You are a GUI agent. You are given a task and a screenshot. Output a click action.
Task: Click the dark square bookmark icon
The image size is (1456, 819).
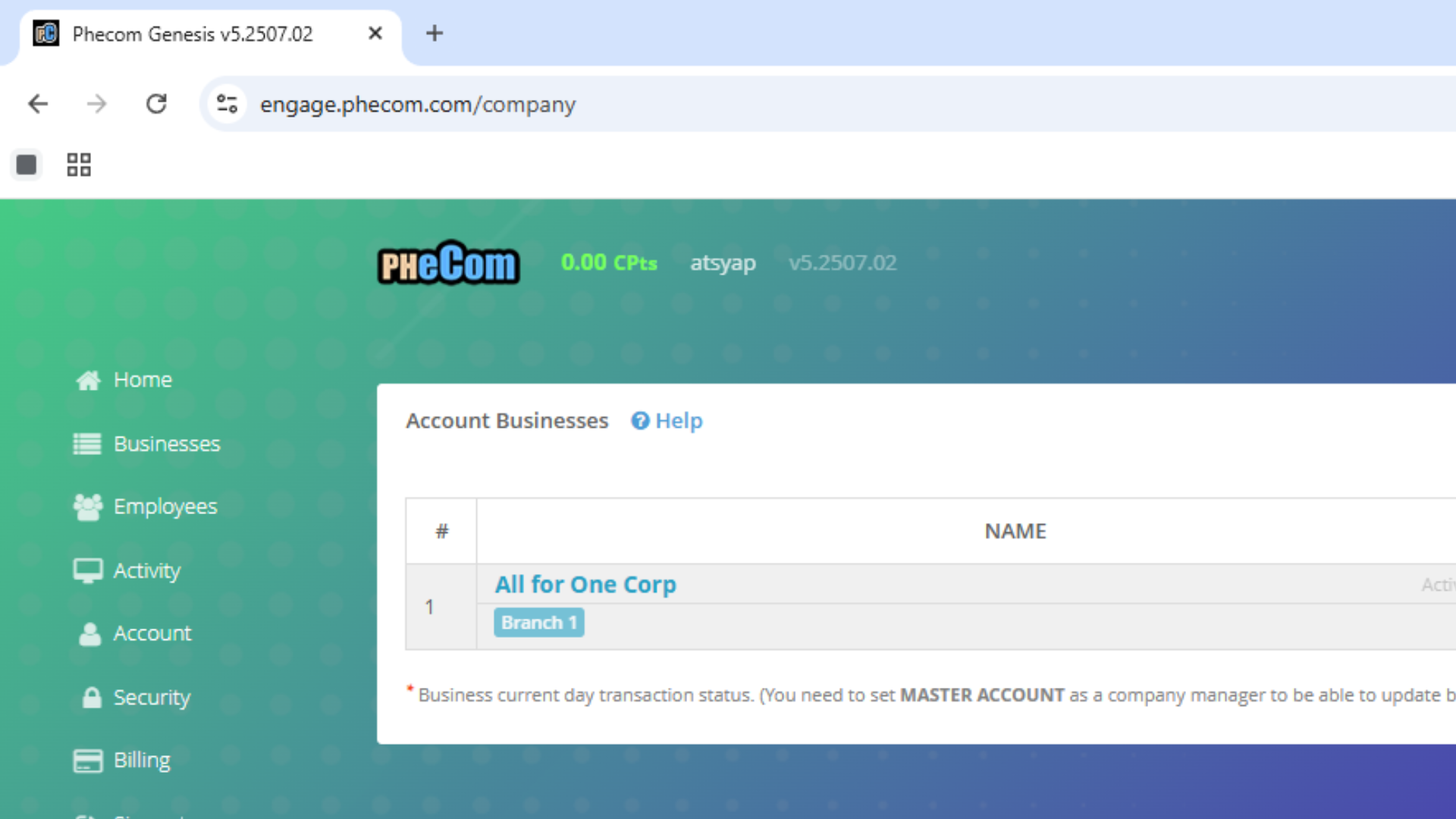tap(27, 165)
